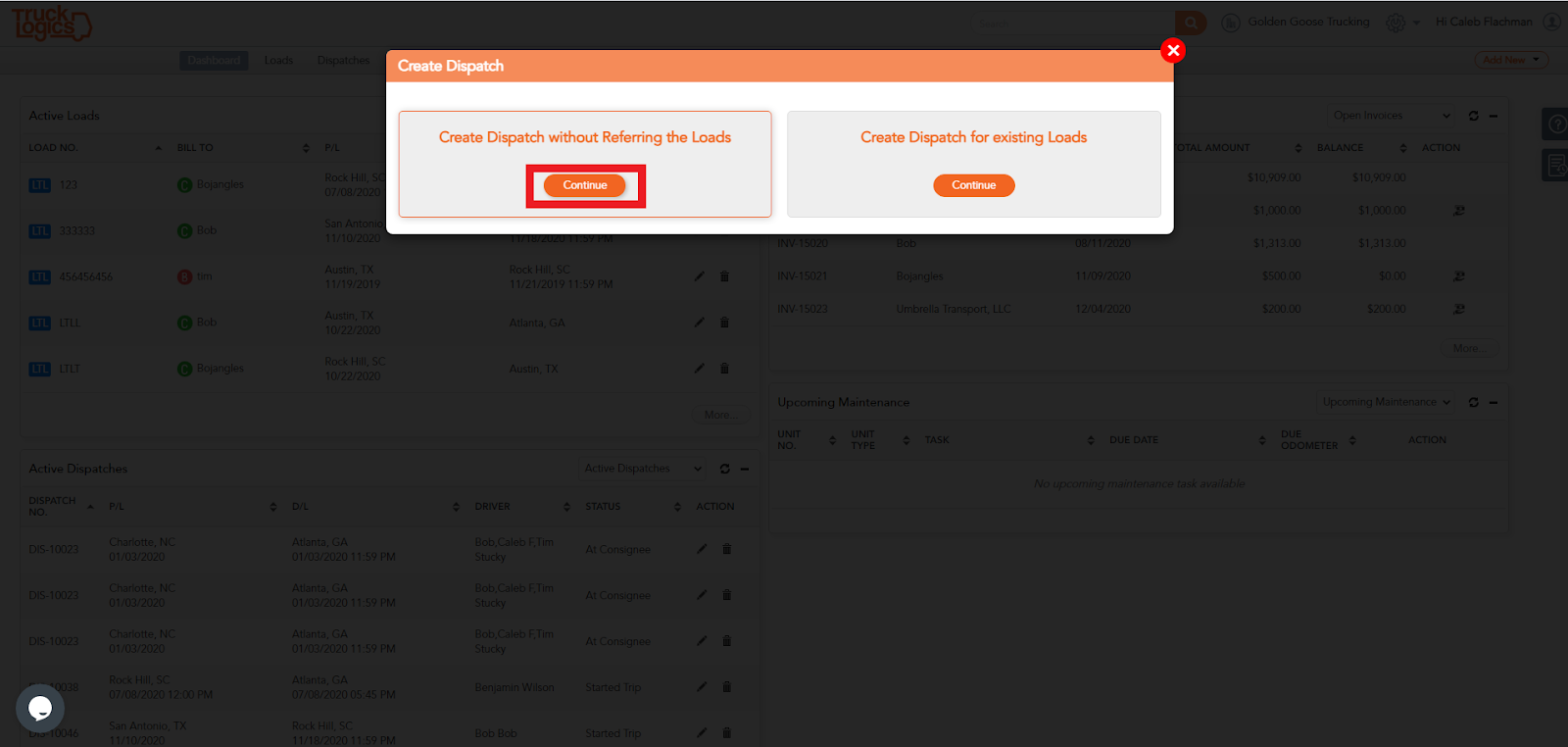The image size is (1568, 747).
Task: Sort invoices by BALANCE arrows
Action: (x=1403, y=148)
